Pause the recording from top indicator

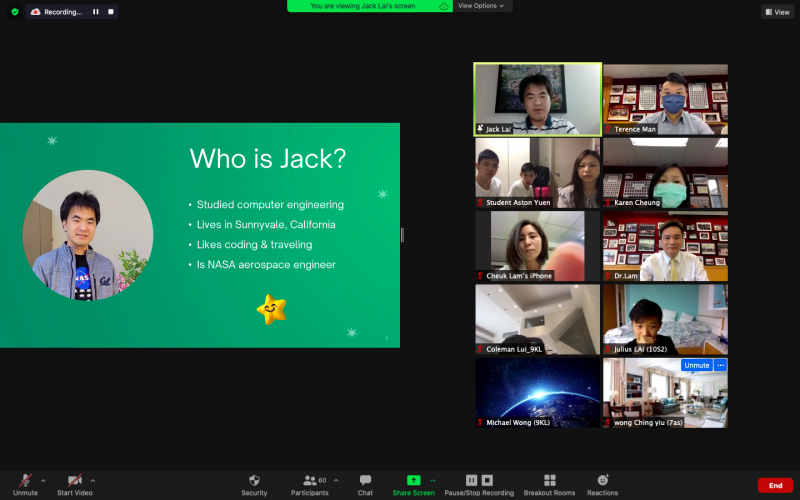click(x=95, y=12)
